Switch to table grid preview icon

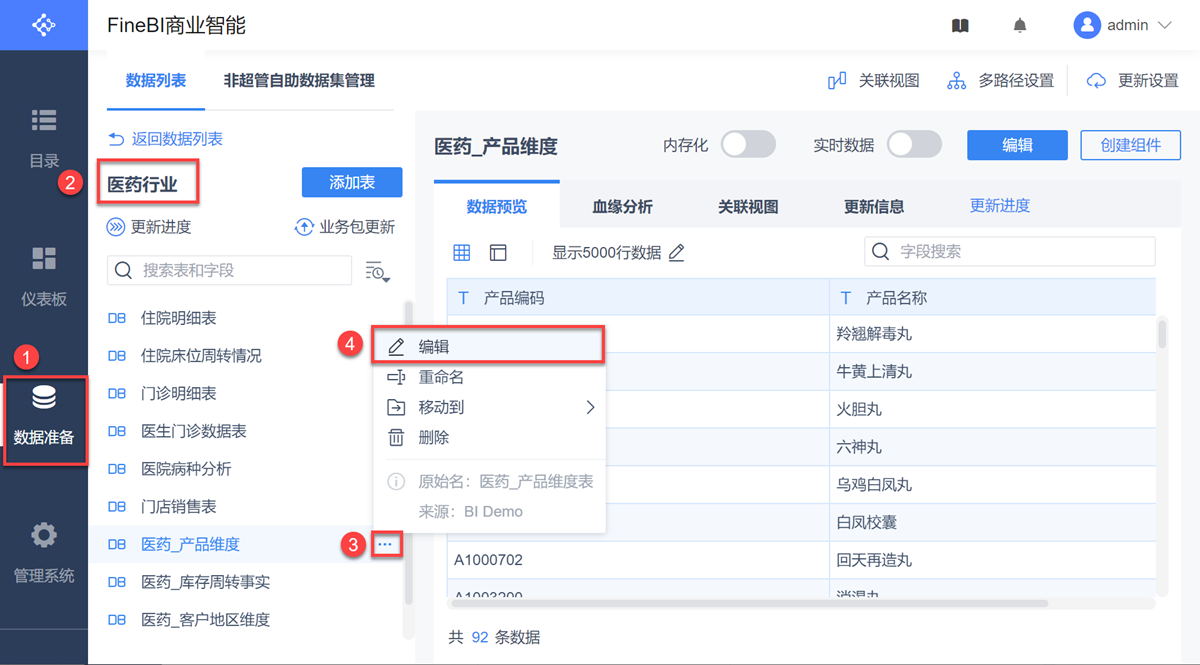pos(462,253)
